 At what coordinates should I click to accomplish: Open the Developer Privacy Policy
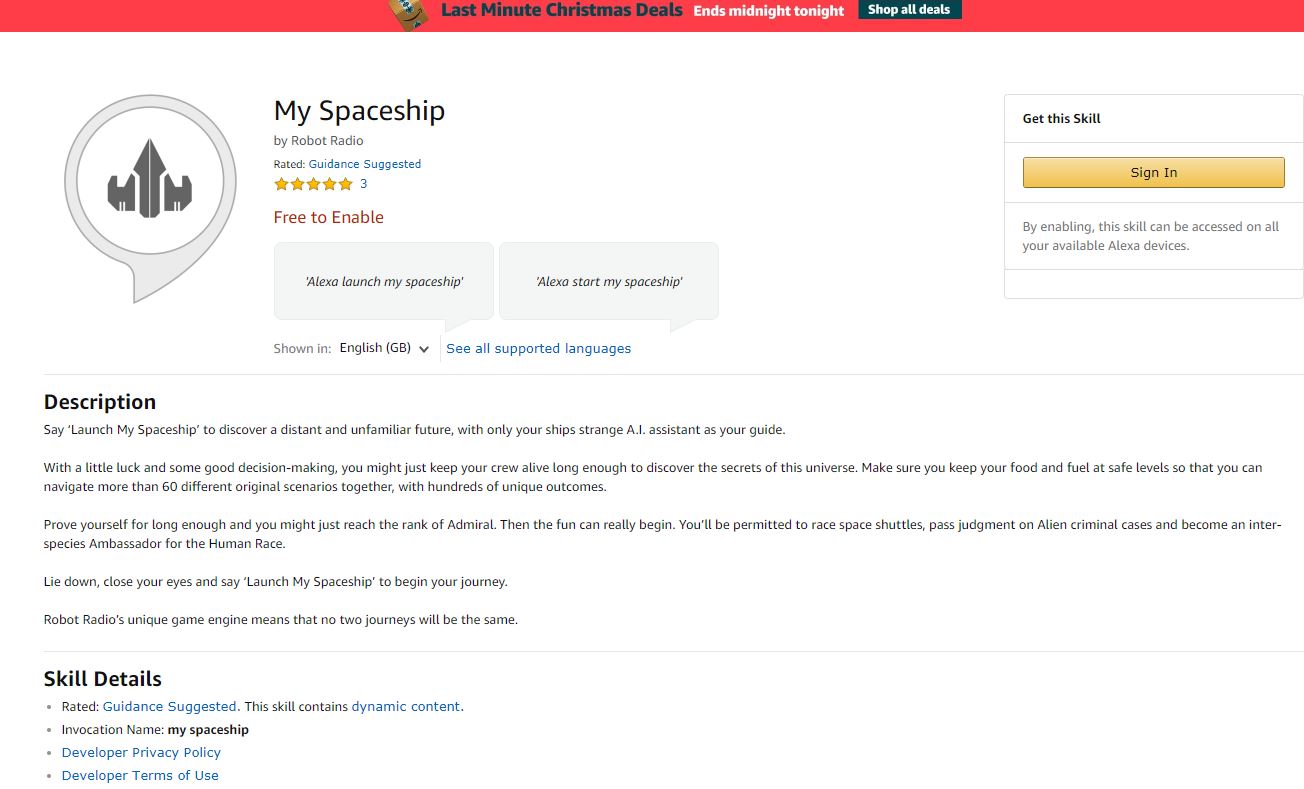141,752
